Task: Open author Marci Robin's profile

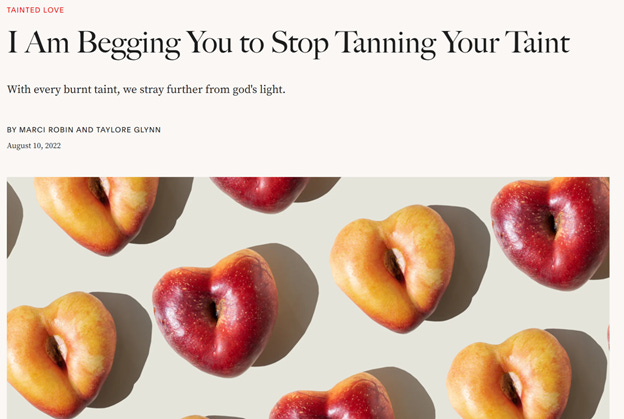Action: (46, 130)
